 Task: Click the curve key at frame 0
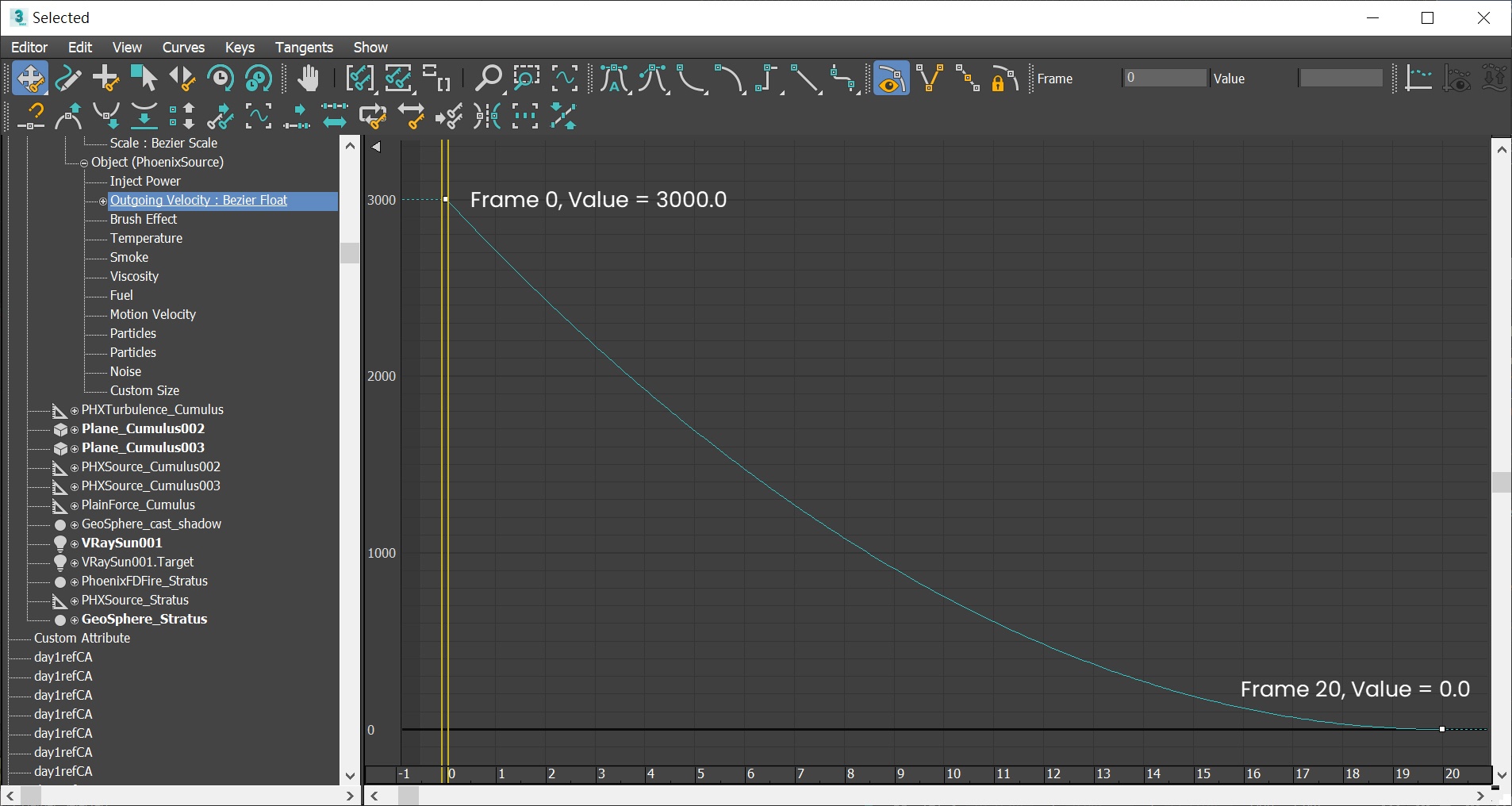(446, 199)
